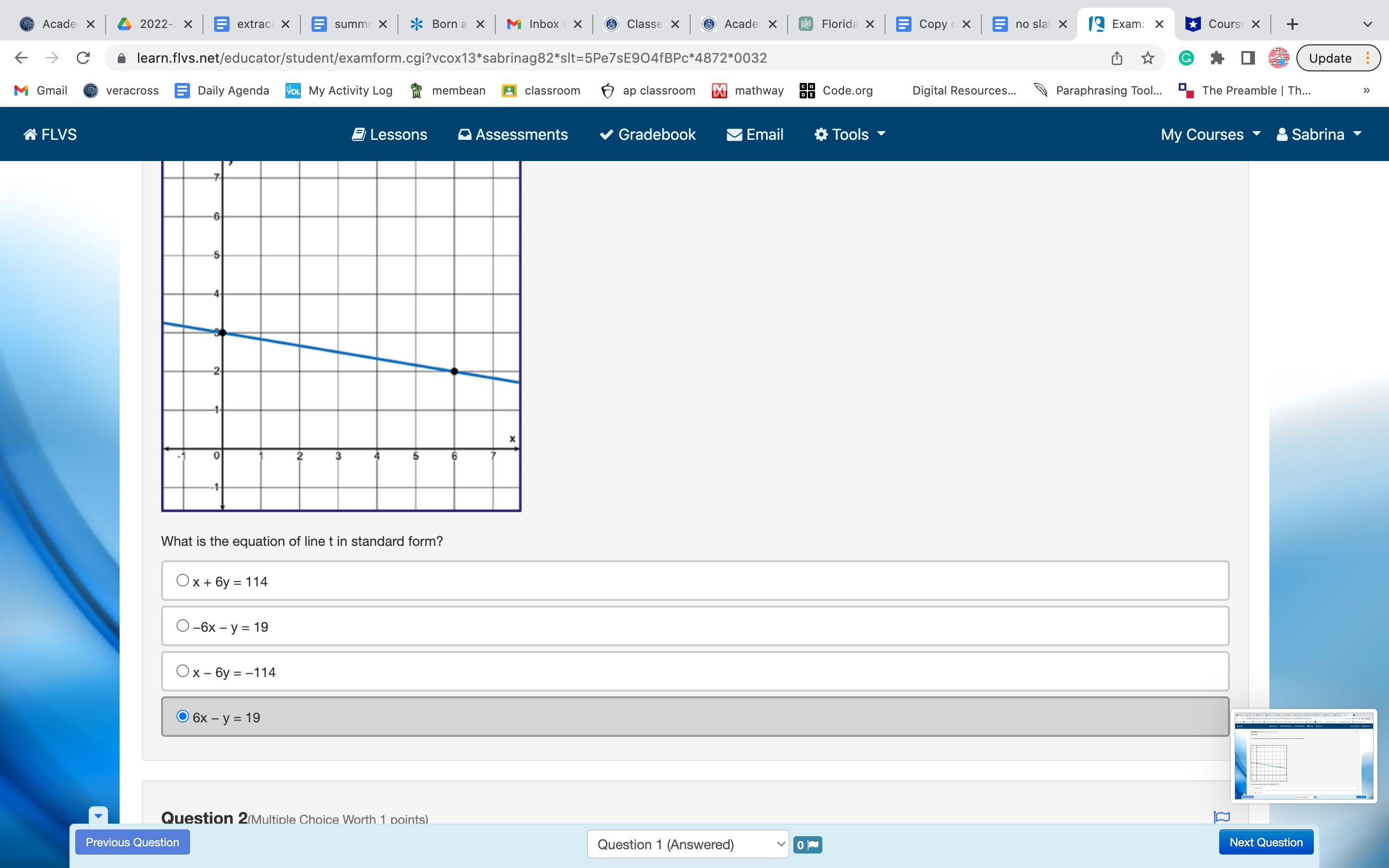Click the Lessons navigation icon
This screenshot has height=868, width=1389.
click(357, 134)
